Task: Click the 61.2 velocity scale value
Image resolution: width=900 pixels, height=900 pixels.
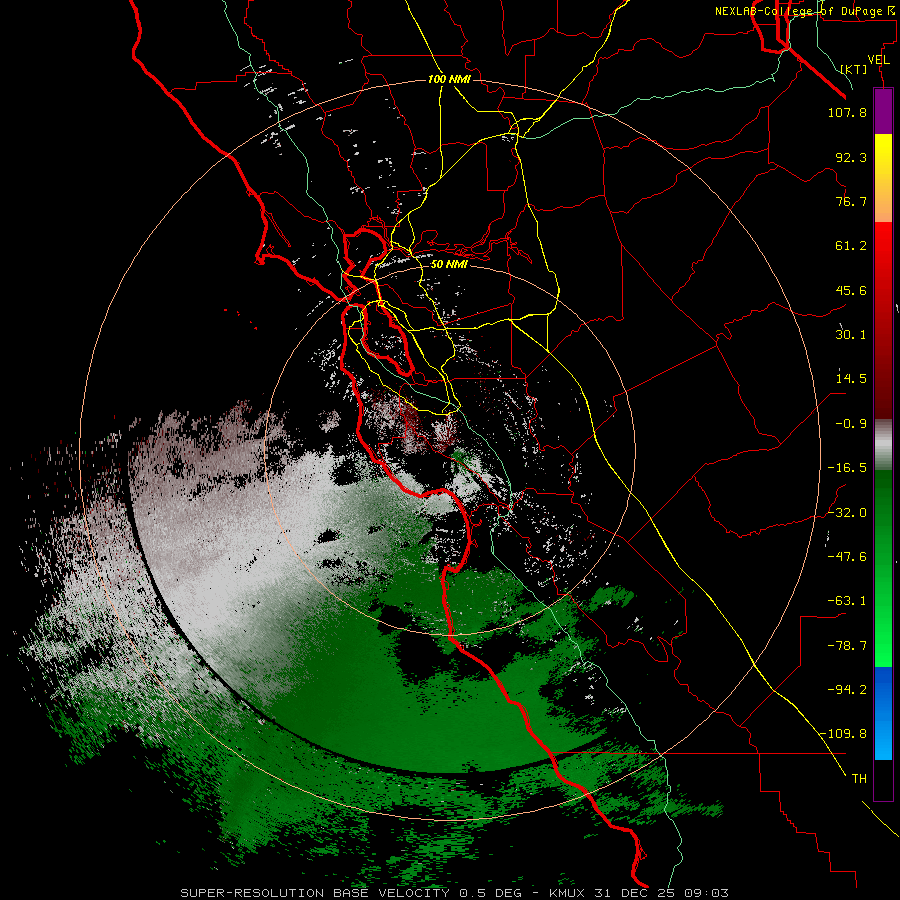Action: pyautogui.click(x=851, y=246)
